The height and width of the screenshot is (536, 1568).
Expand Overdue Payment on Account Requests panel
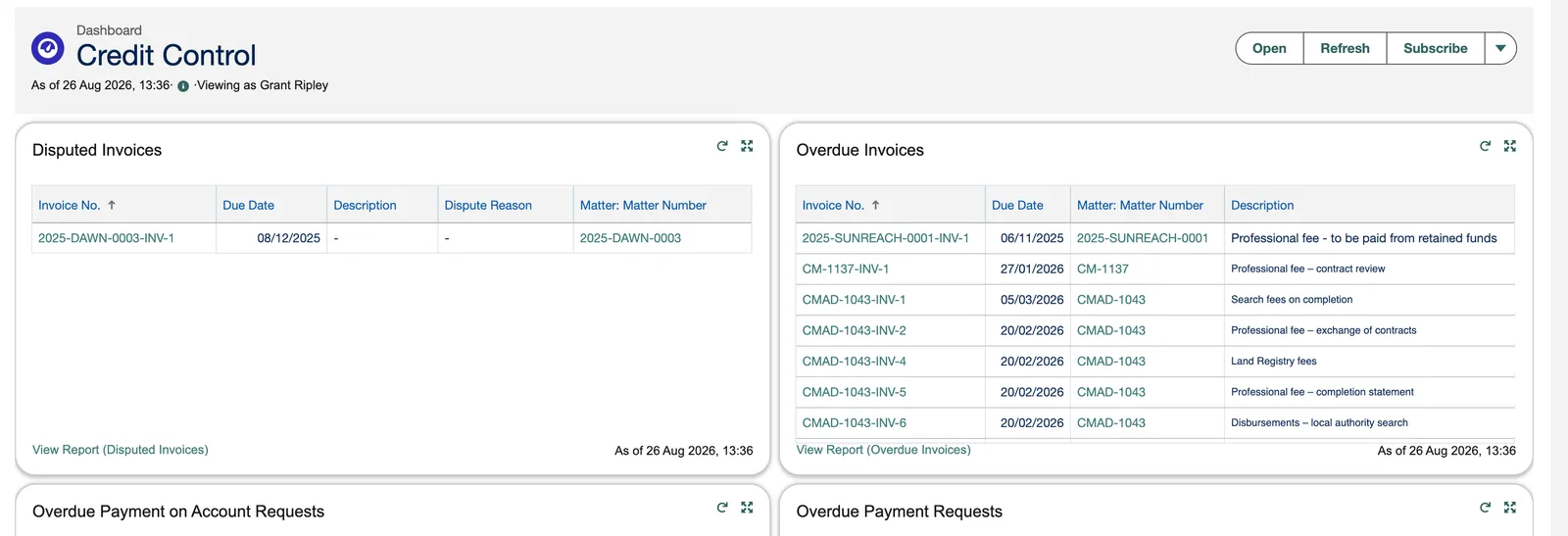[747, 508]
